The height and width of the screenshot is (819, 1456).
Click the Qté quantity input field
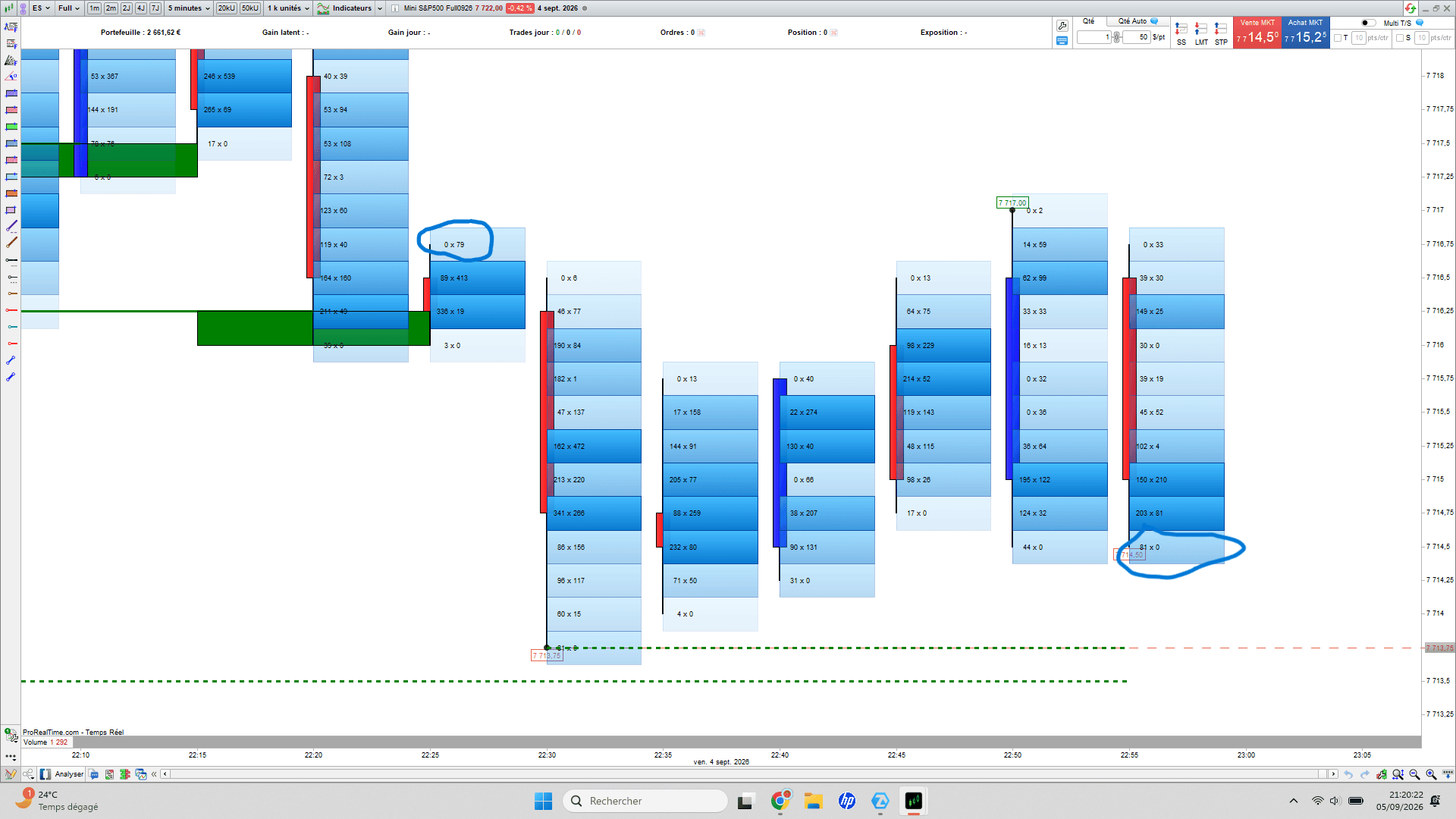click(1094, 37)
